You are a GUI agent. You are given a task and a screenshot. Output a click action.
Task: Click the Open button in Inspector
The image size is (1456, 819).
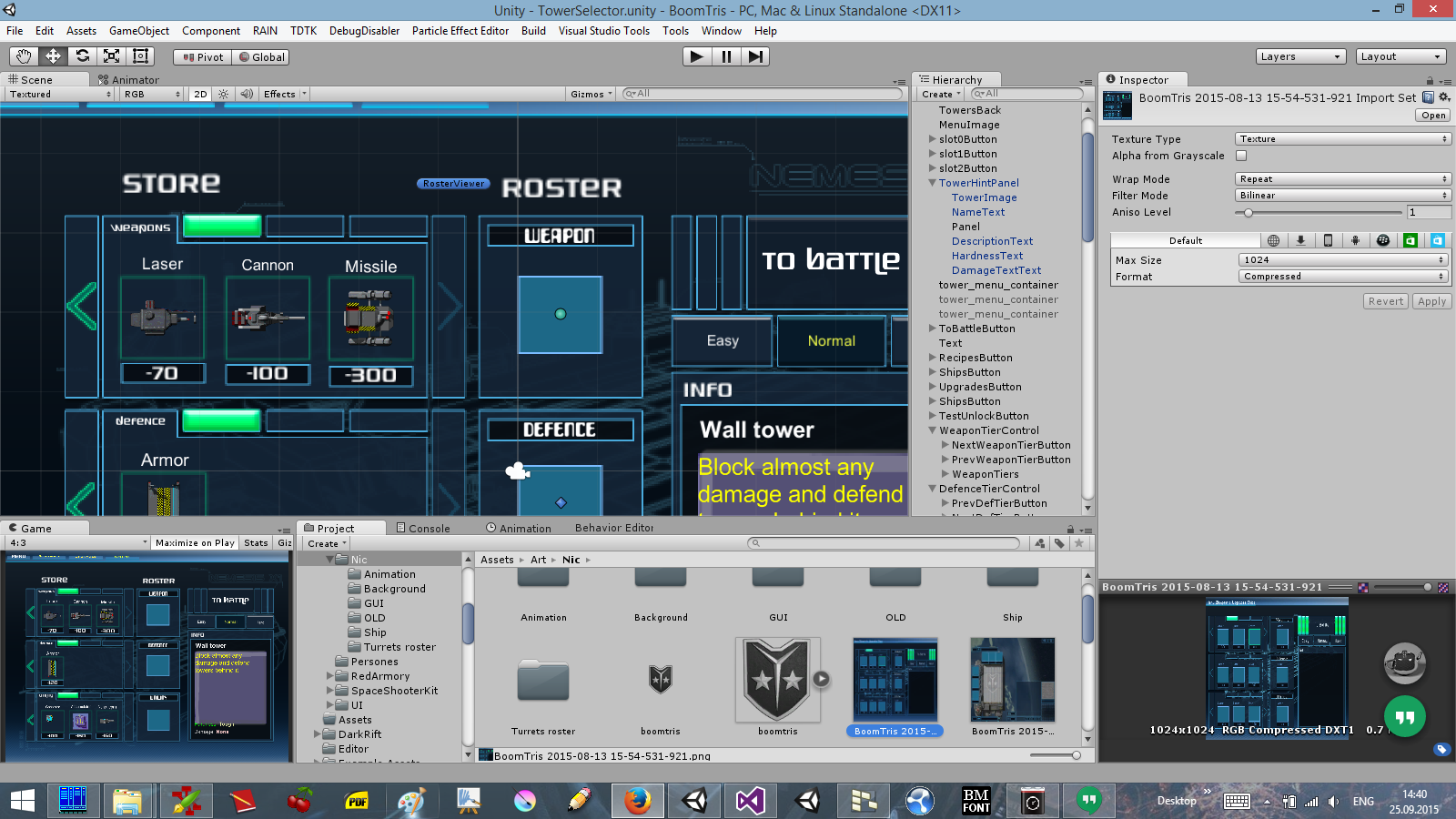click(x=1433, y=116)
